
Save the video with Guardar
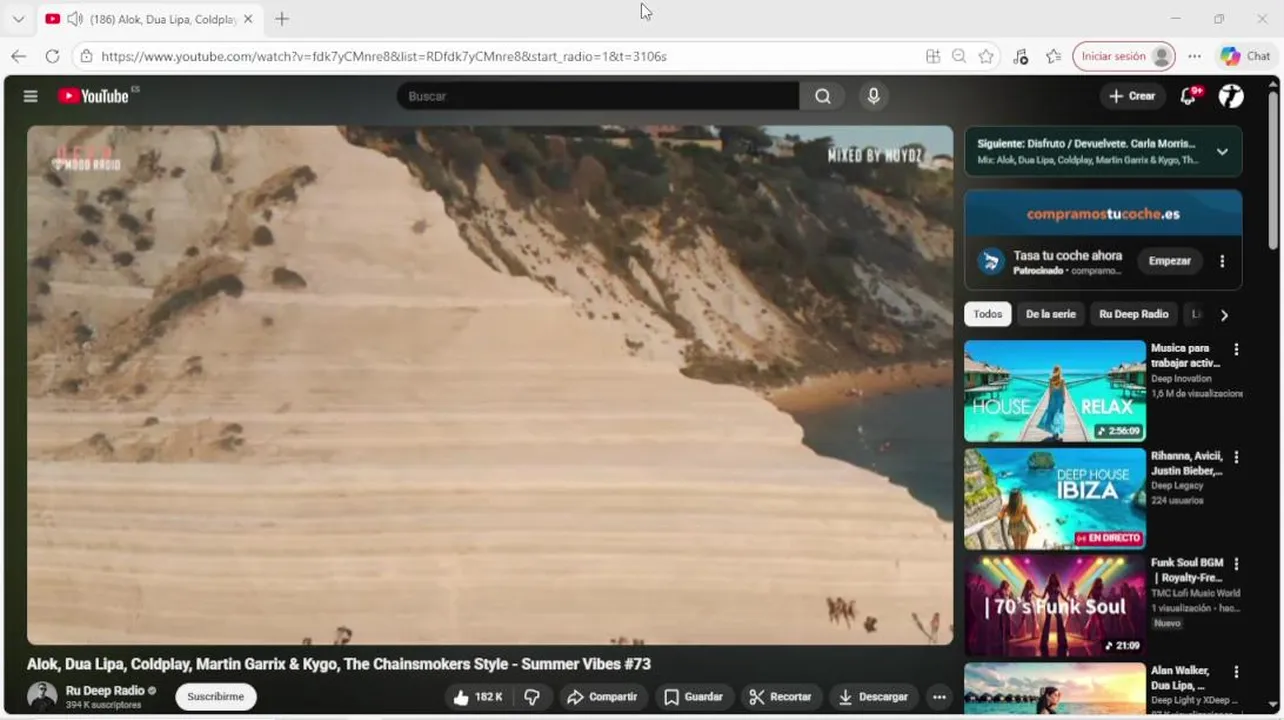click(693, 697)
